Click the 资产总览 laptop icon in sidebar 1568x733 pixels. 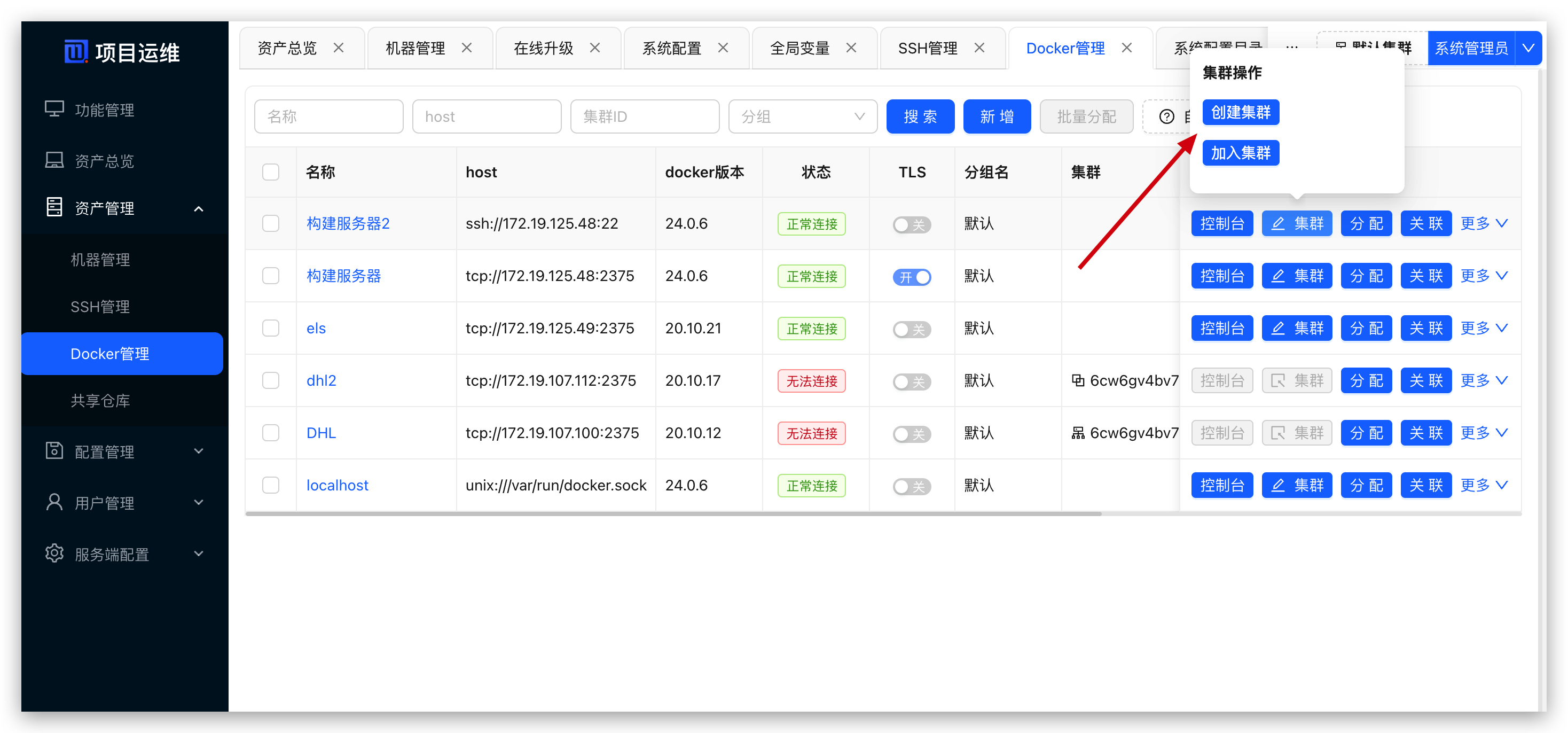tap(54, 161)
